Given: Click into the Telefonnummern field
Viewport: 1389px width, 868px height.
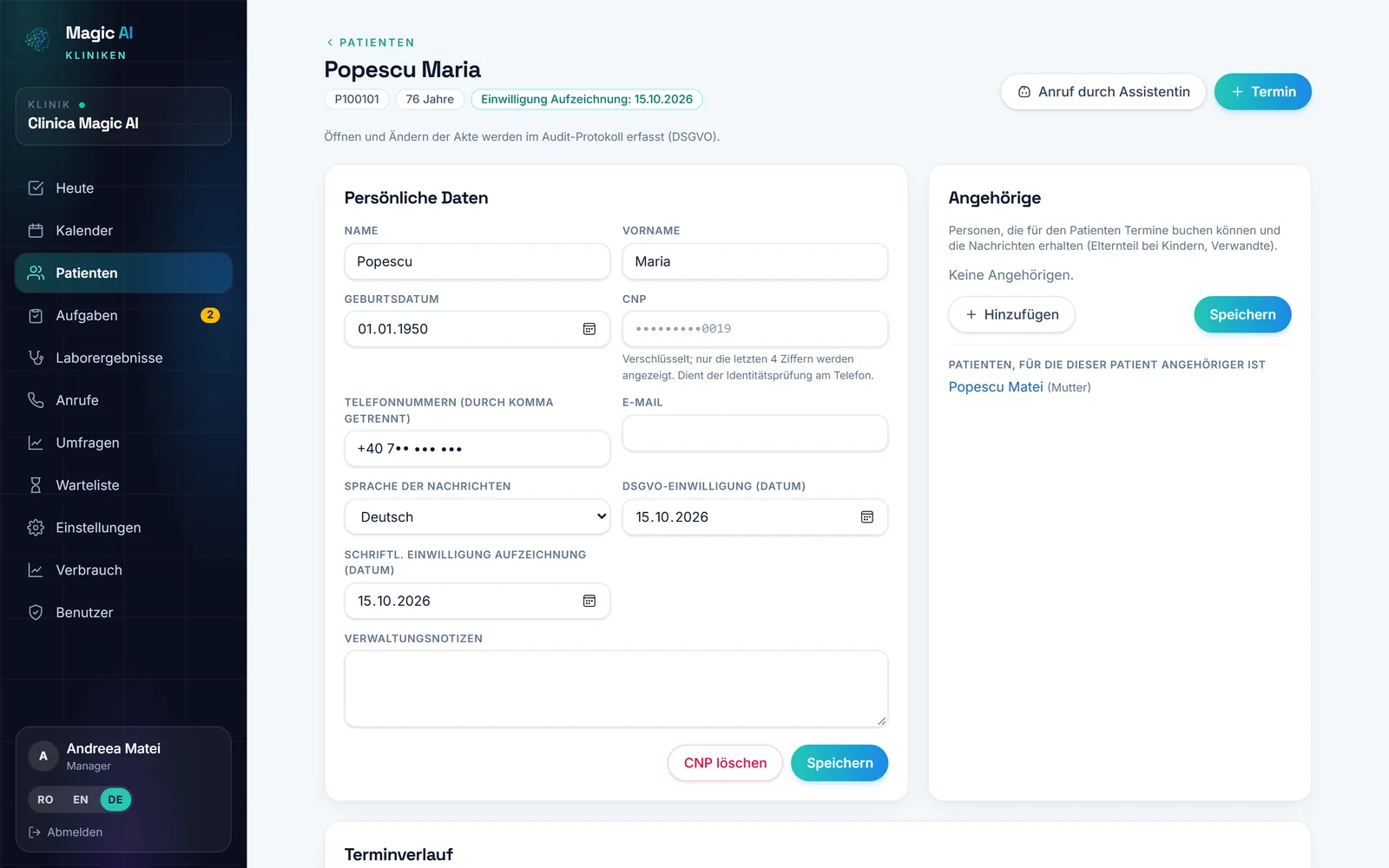Looking at the screenshot, I should [x=477, y=449].
